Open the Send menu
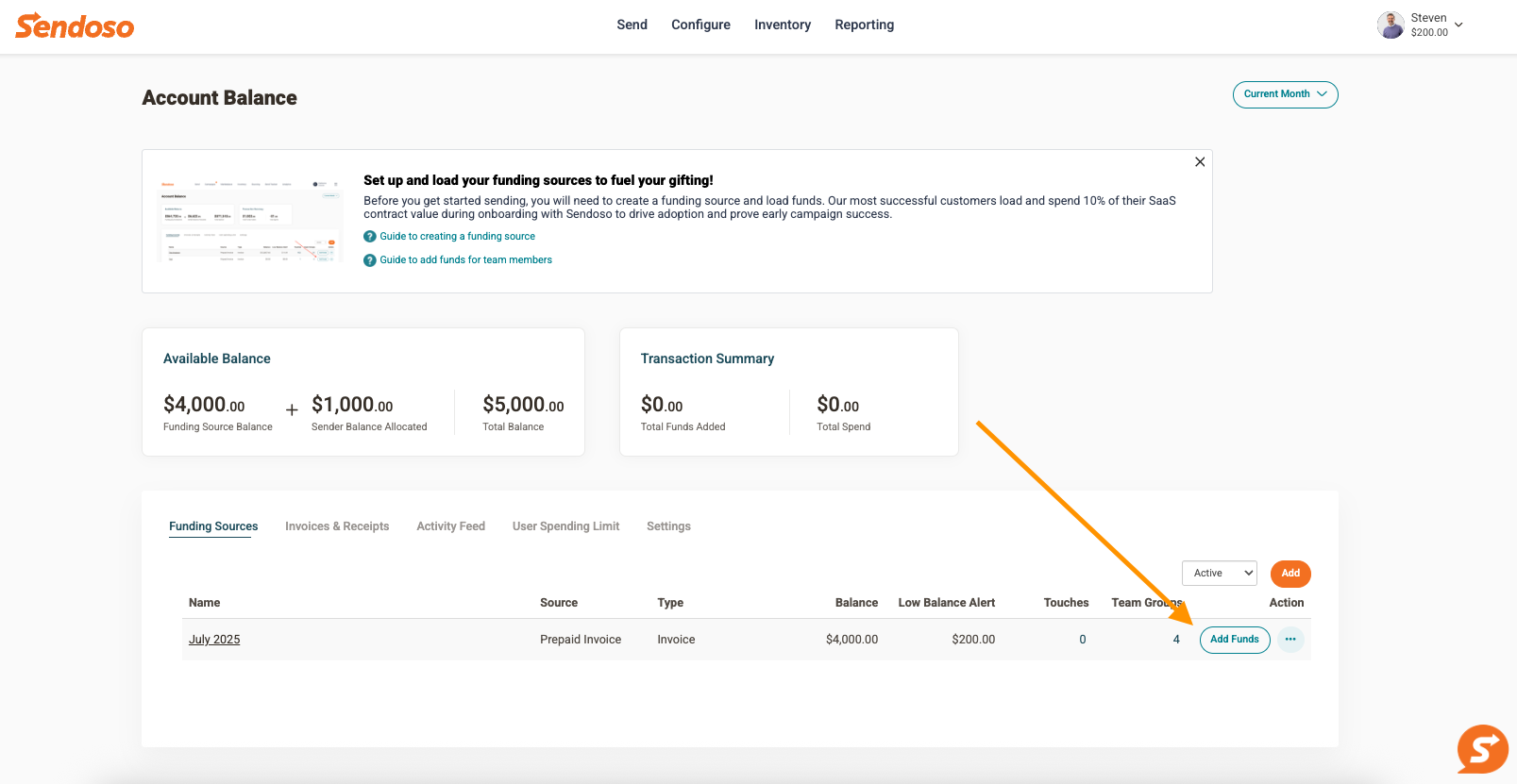 632,25
